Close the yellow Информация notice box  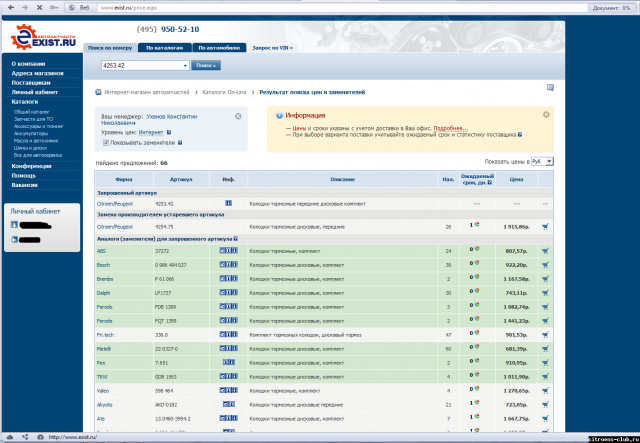pyautogui.click(x=547, y=115)
